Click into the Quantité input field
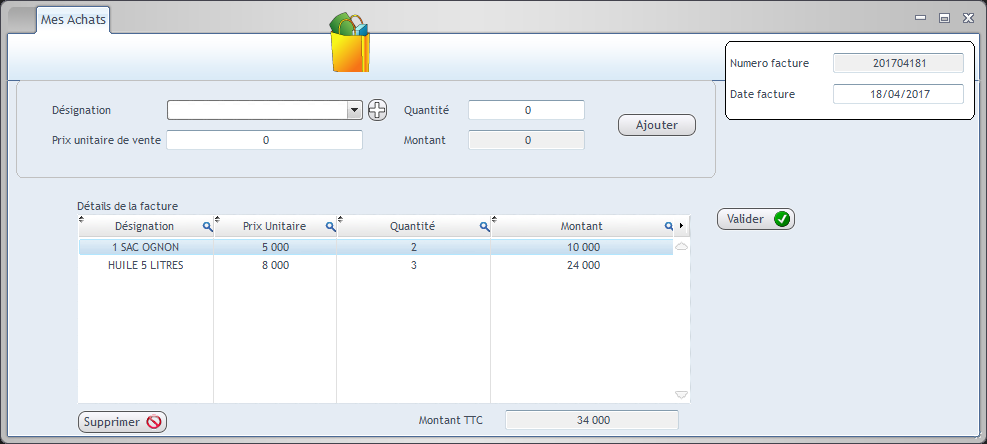This screenshot has width=987, height=444. point(526,110)
